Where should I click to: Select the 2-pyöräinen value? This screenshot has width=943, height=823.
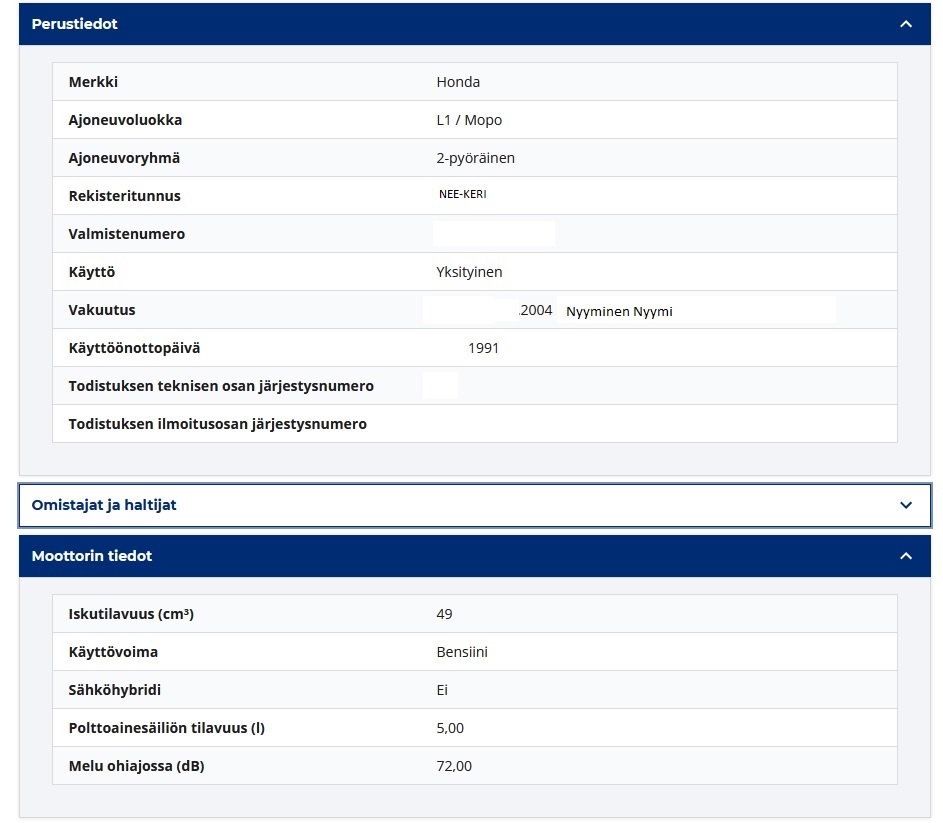(476, 158)
